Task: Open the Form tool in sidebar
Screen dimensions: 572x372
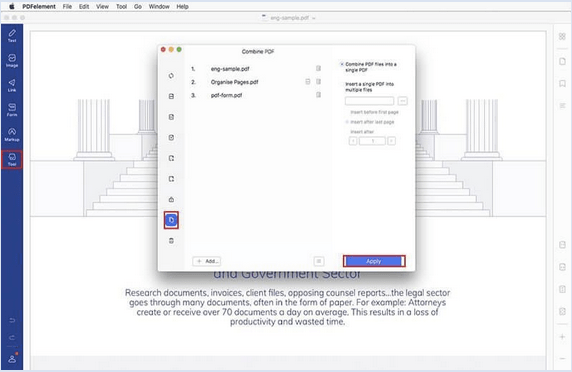Action: tap(12, 110)
